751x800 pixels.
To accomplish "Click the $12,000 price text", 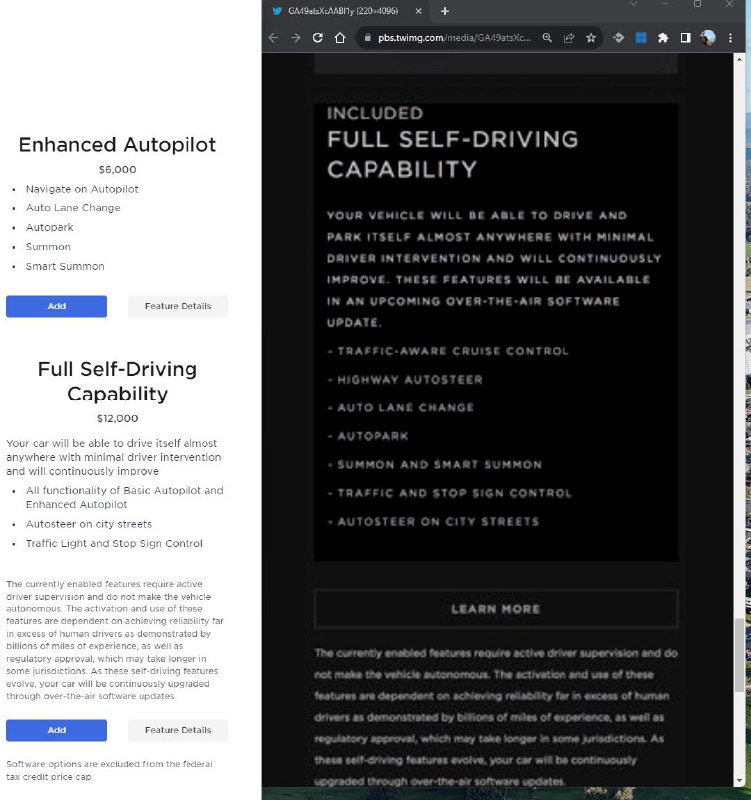I will click(117, 418).
